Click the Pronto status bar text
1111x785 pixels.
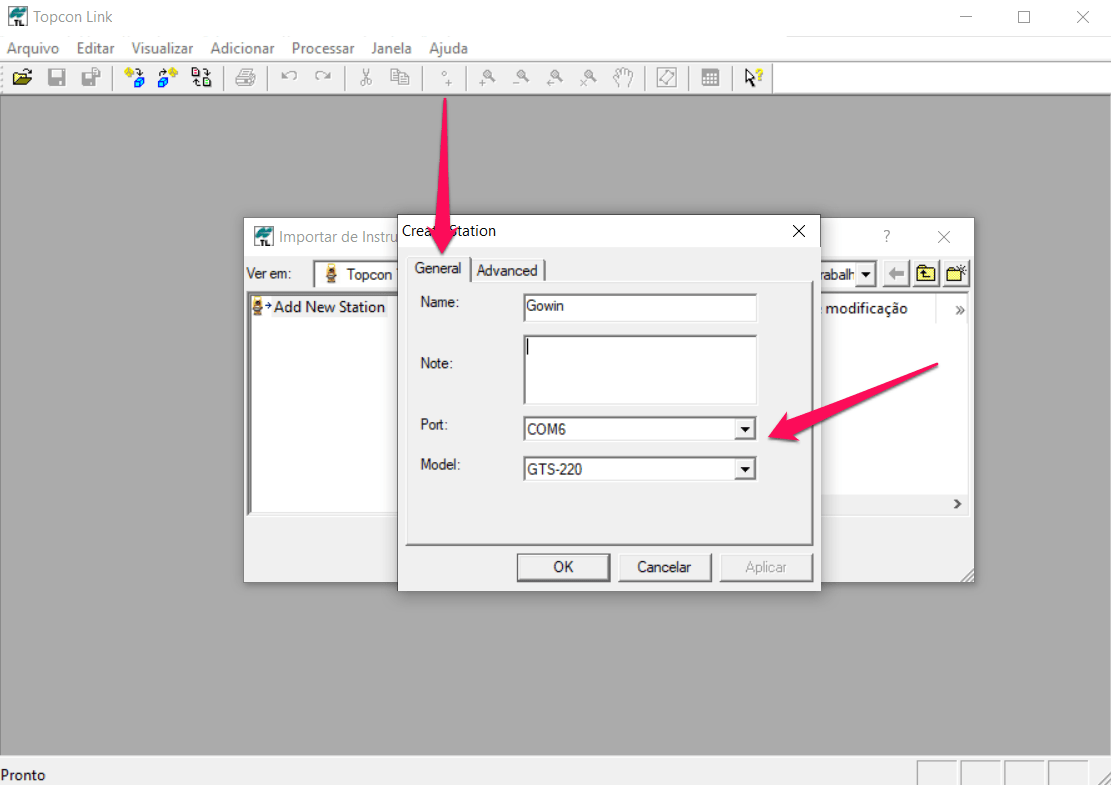click(x=23, y=775)
